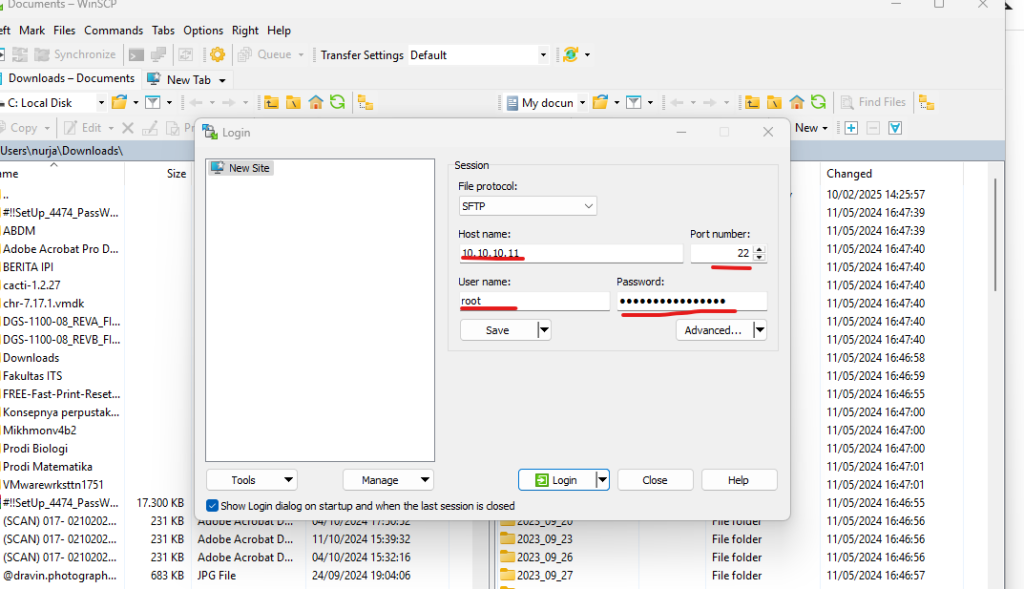
Task: Increase the port number with the spinner
Action: 760,250
